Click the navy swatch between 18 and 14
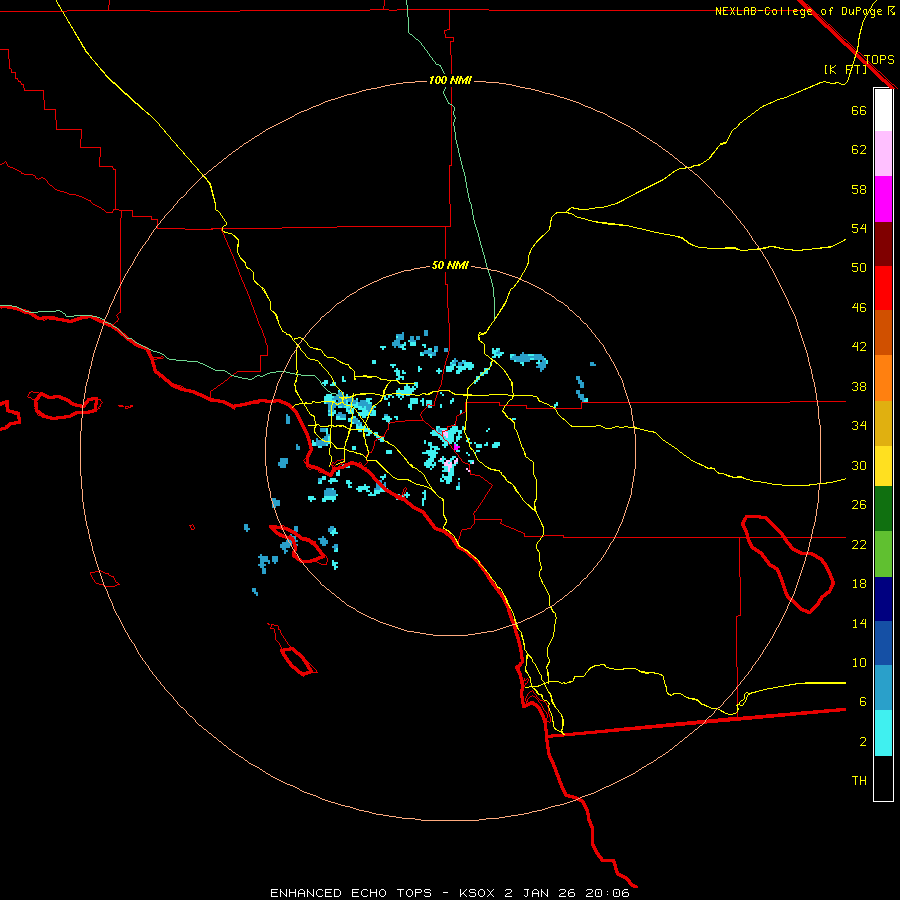The image size is (900, 900). pyautogui.click(x=883, y=599)
